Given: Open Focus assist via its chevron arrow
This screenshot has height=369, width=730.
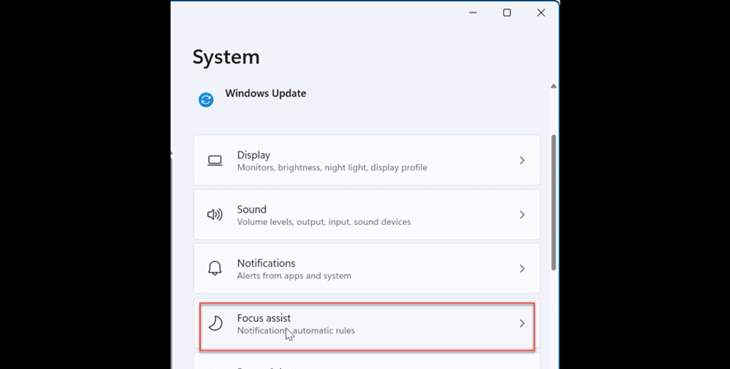Looking at the screenshot, I should coord(522,323).
